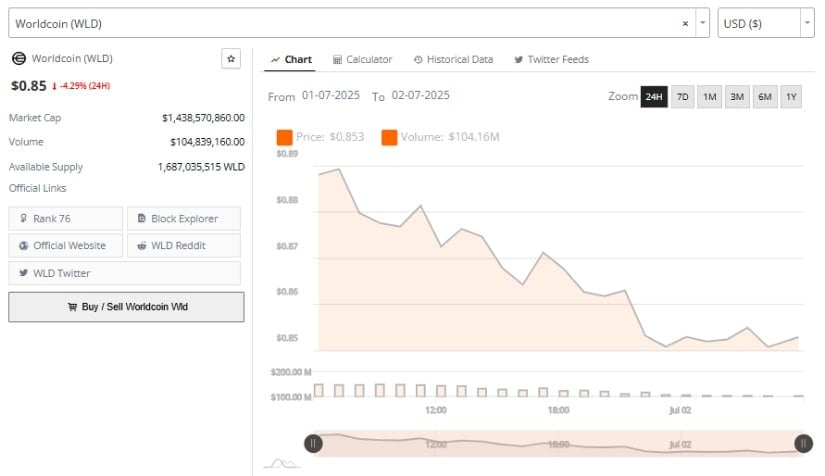The image size is (825, 476).
Task: Edit the From date 01-07-2025
Action: click(x=331, y=95)
